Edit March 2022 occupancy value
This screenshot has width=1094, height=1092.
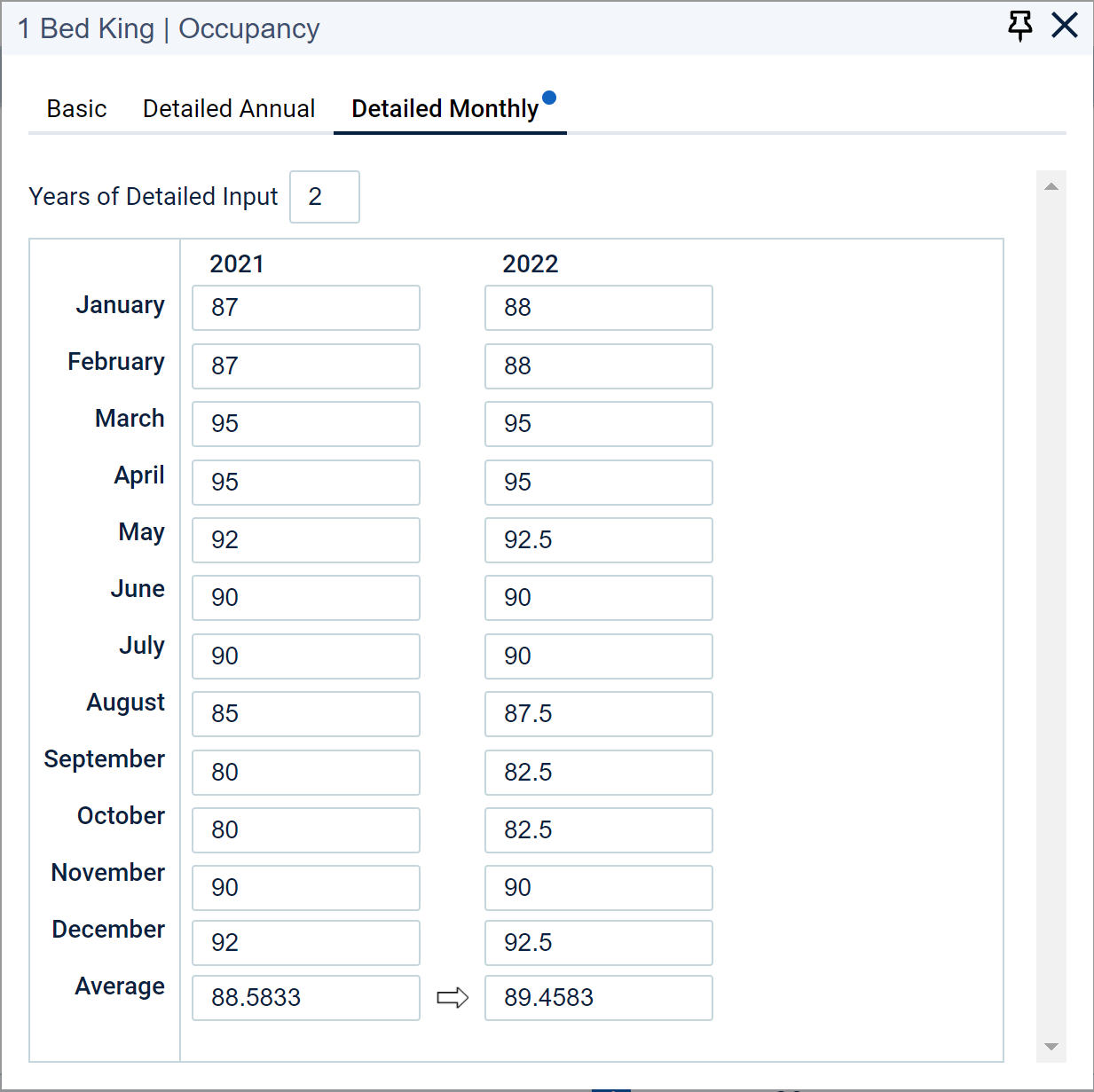coord(599,424)
